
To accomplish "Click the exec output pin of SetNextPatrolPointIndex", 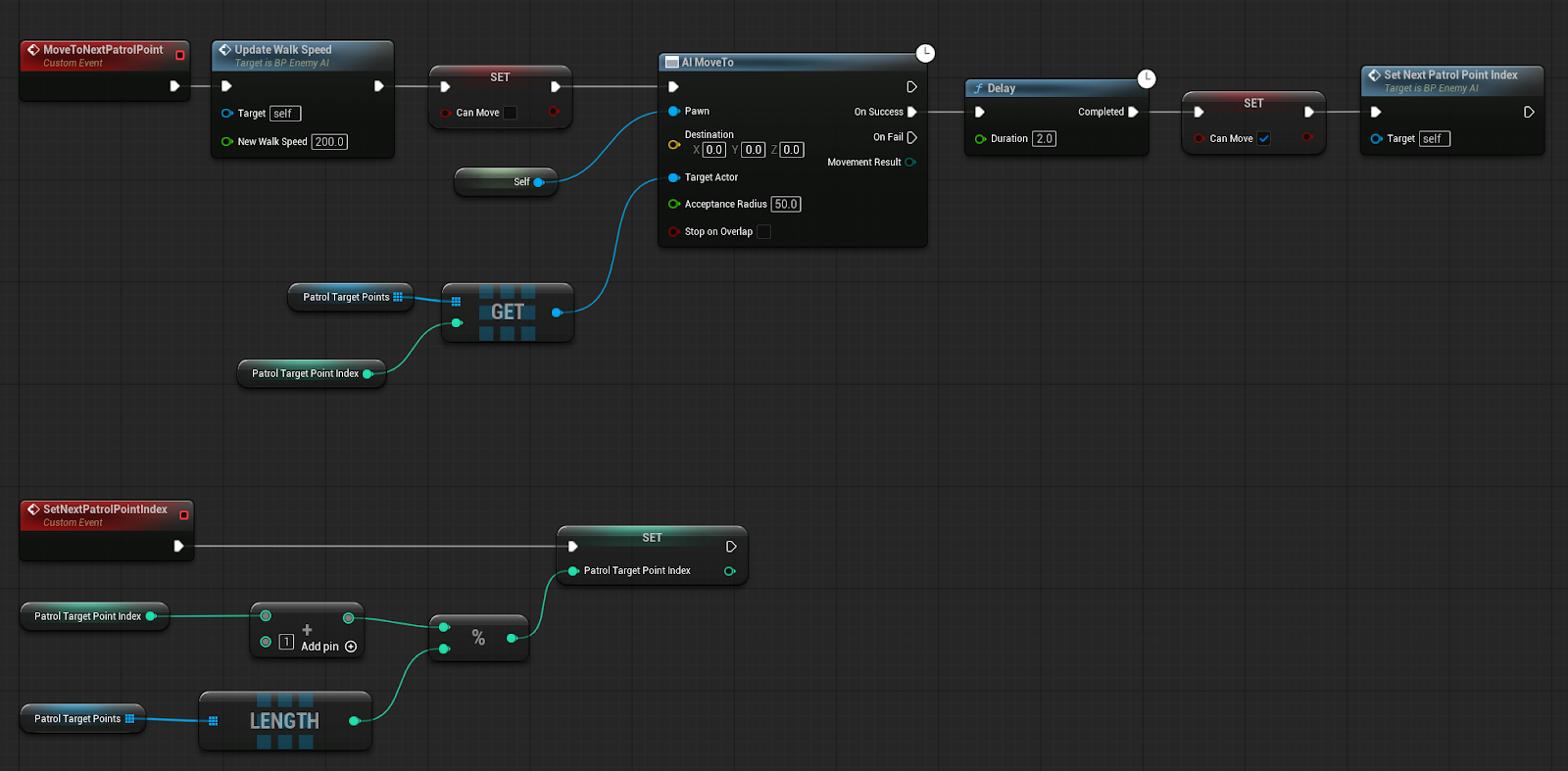I will tap(178, 546).
